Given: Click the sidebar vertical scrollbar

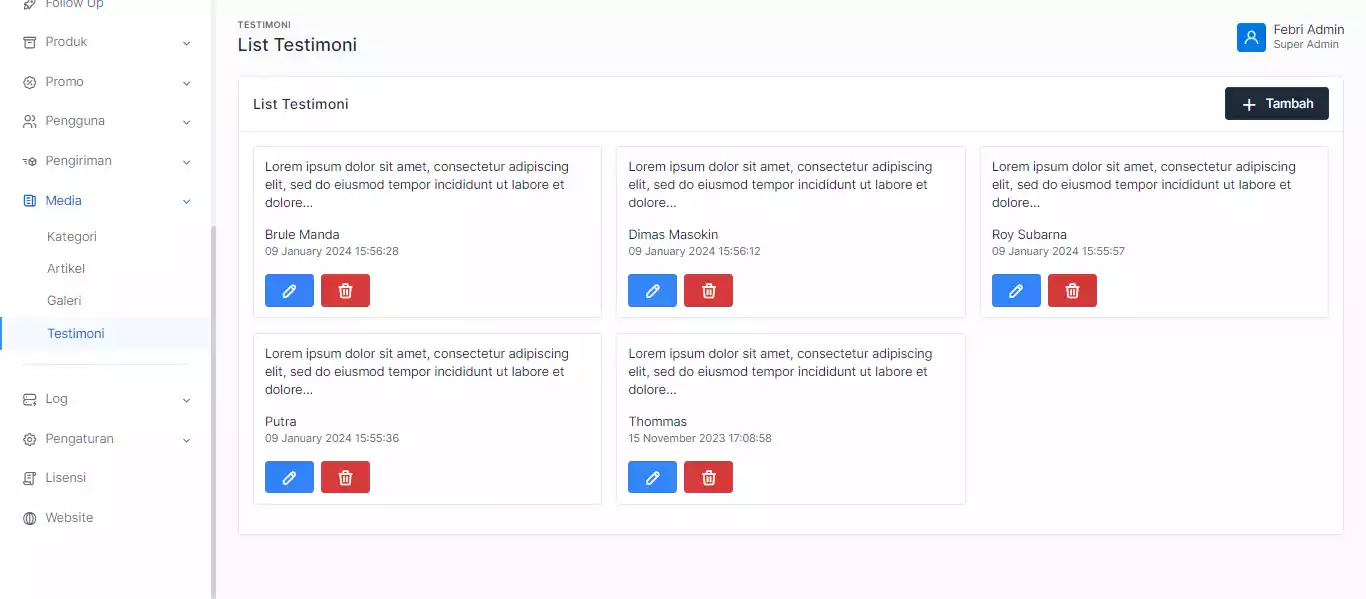Looking at the screenshot, I should tap(213, 400).
